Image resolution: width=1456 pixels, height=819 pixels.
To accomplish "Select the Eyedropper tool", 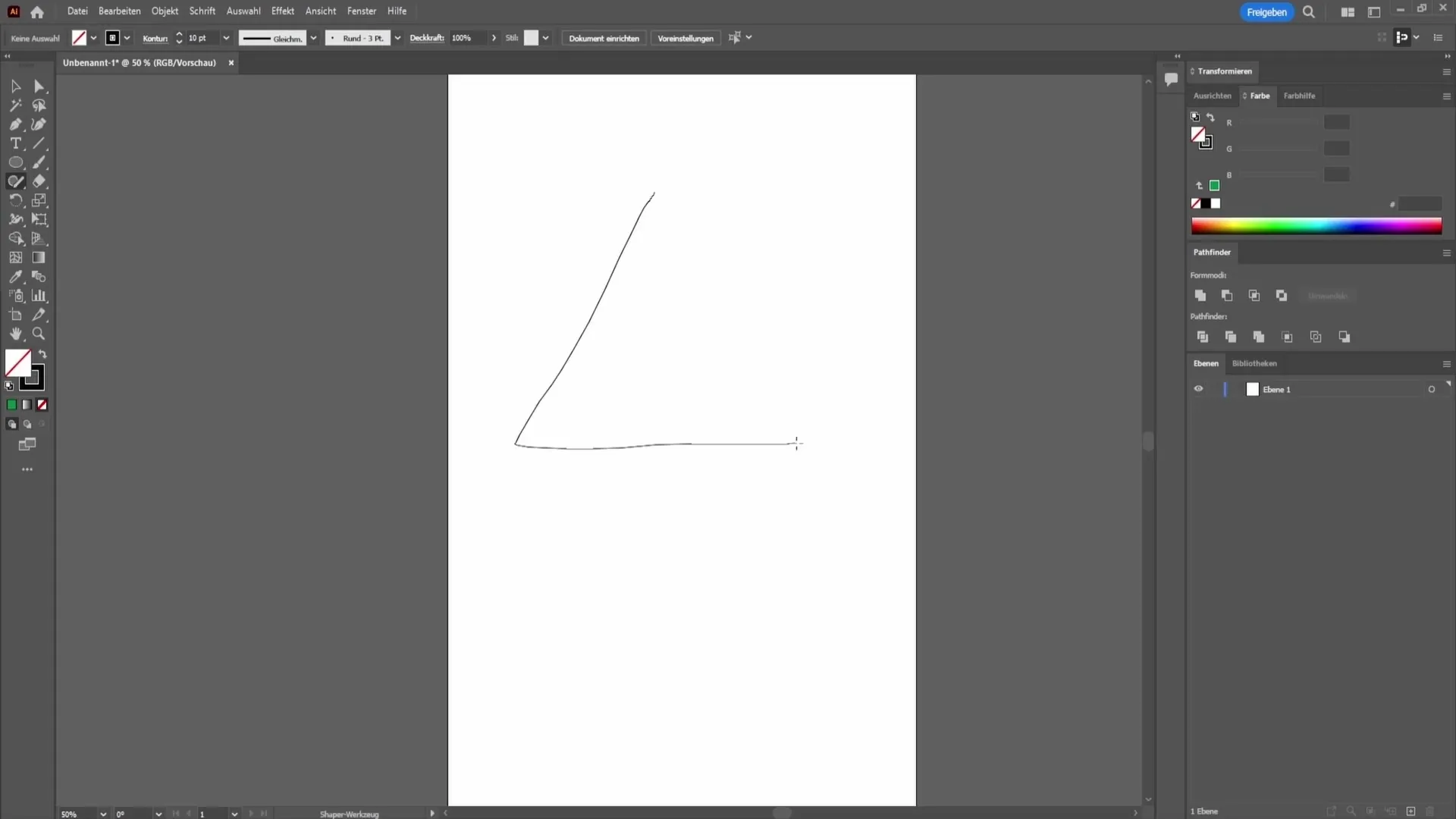I will (15, 277).
